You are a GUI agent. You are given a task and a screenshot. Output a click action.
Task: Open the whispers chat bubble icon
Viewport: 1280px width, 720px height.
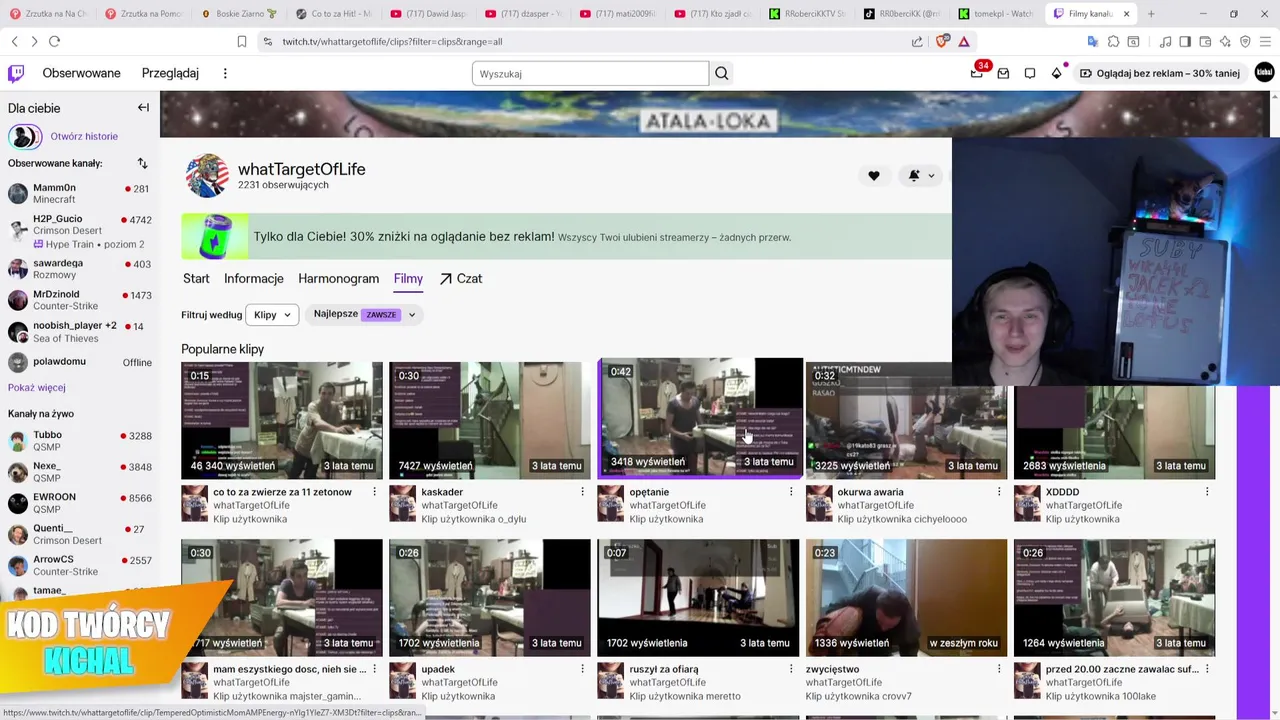pyautogui.click(x=1030, y=73)
